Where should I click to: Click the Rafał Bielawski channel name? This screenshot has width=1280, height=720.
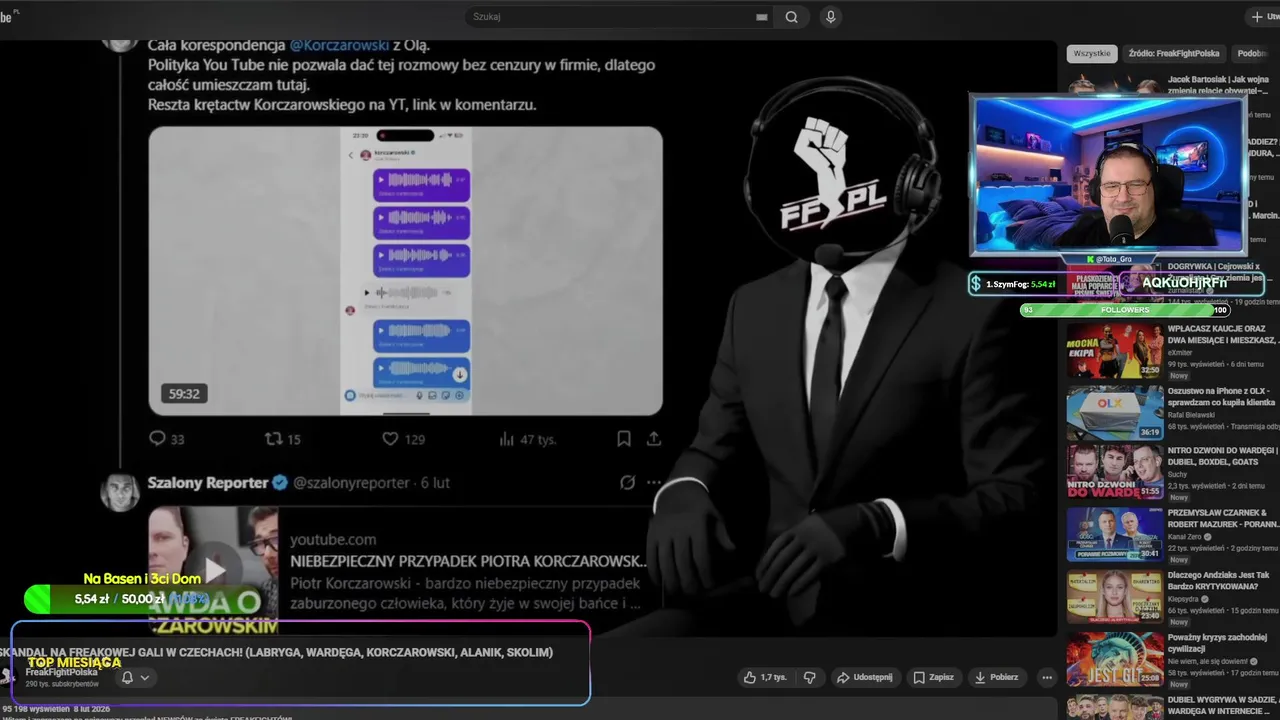pyautogui.click(x=1191, y=414)
